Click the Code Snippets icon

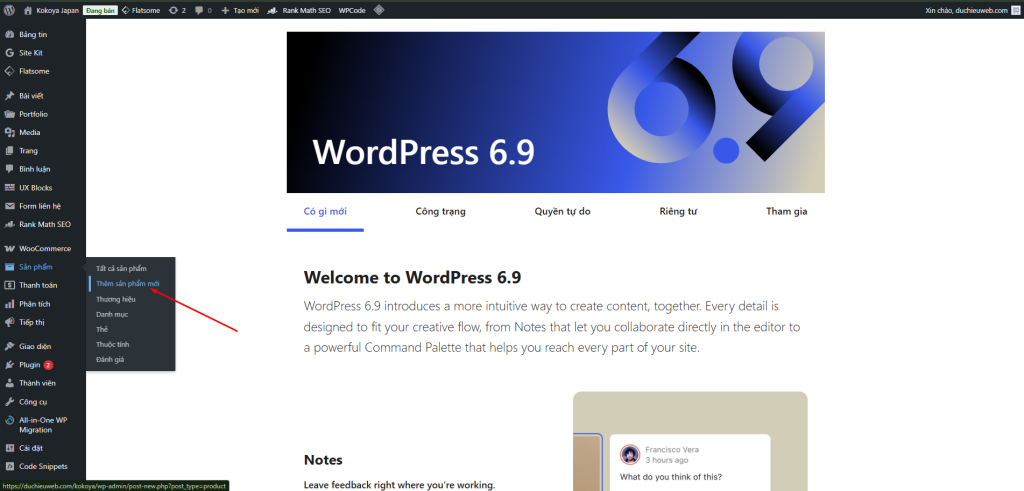pos(9,467)
